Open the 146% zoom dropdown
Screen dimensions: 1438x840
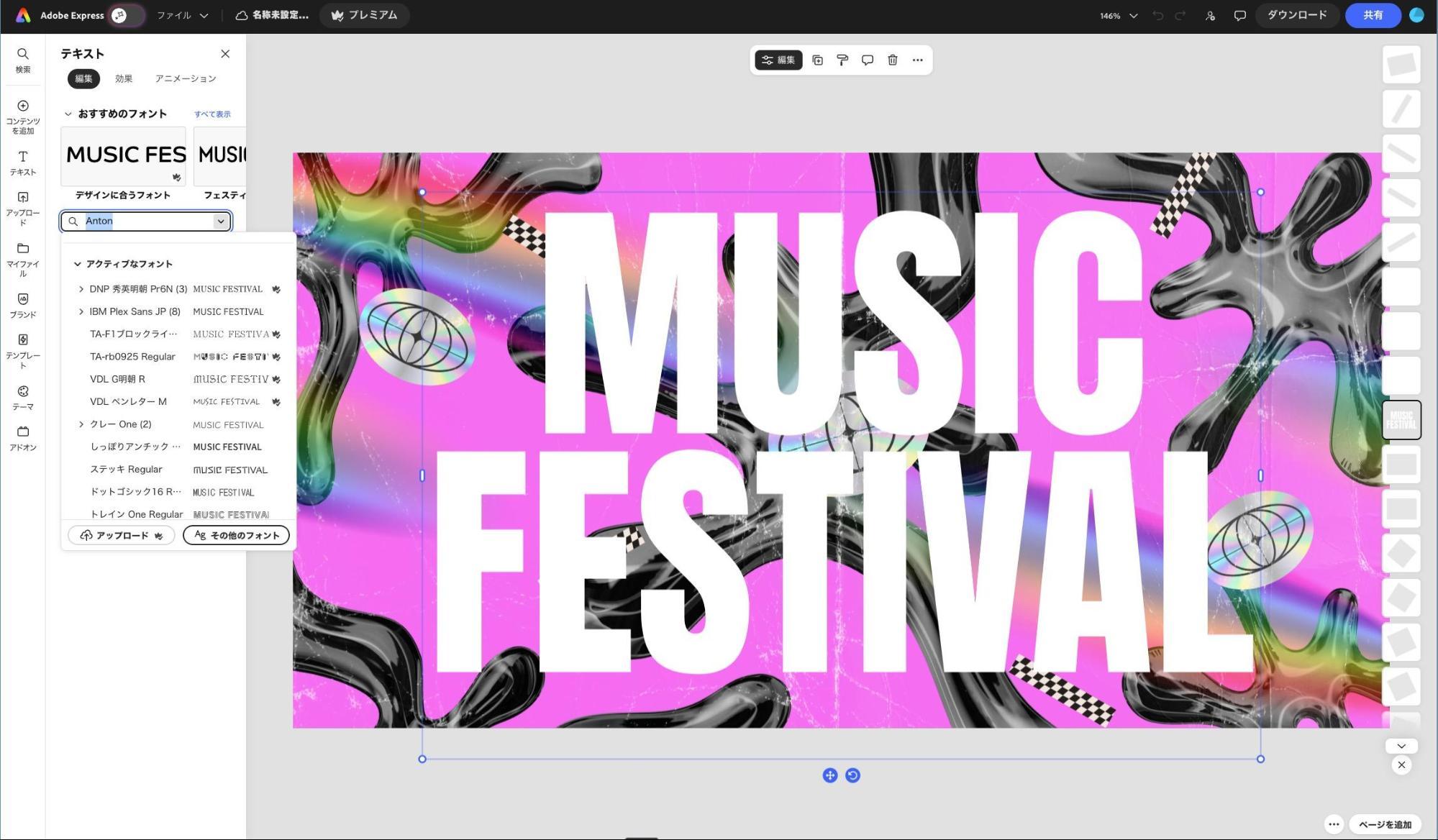1119,15
